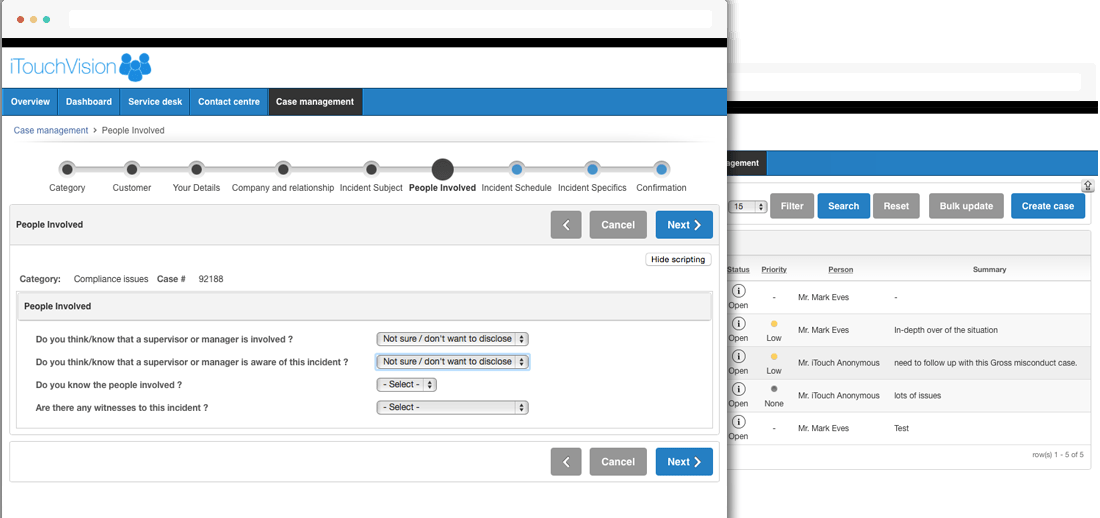Click grey None priority dot in 'lots of issues' row
1100x518 pixels.
pyautogui.click(x=774, y=389)
